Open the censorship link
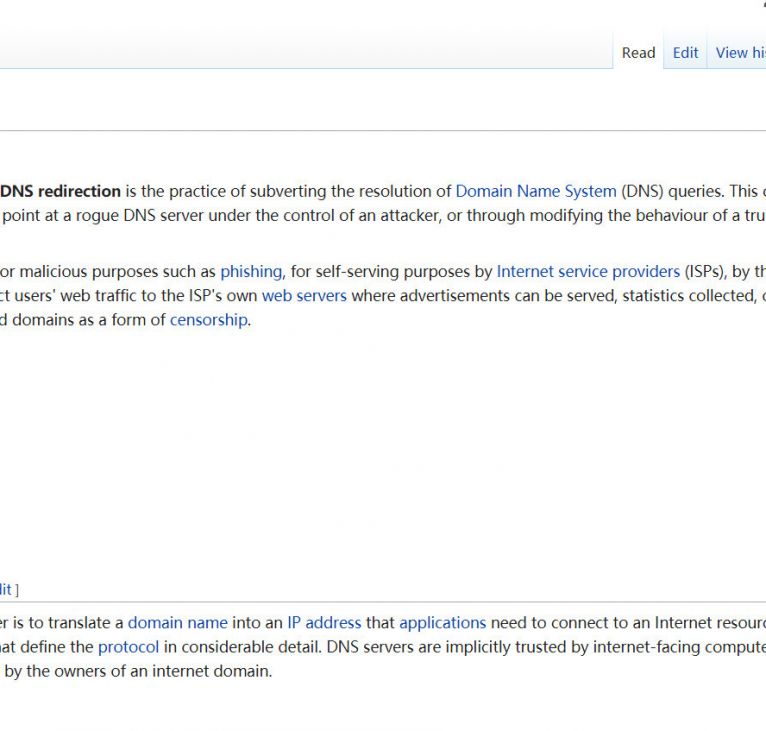Image resolution: width=766 pixels, height=731 pixels. coord(208,320)
